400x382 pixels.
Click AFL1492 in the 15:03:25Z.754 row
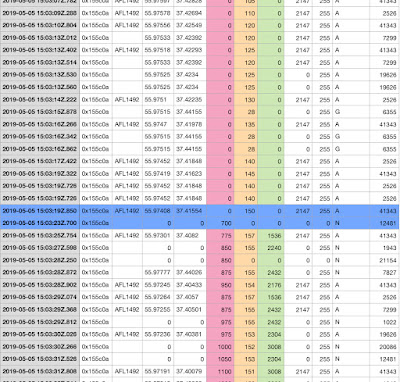[127, 235]
